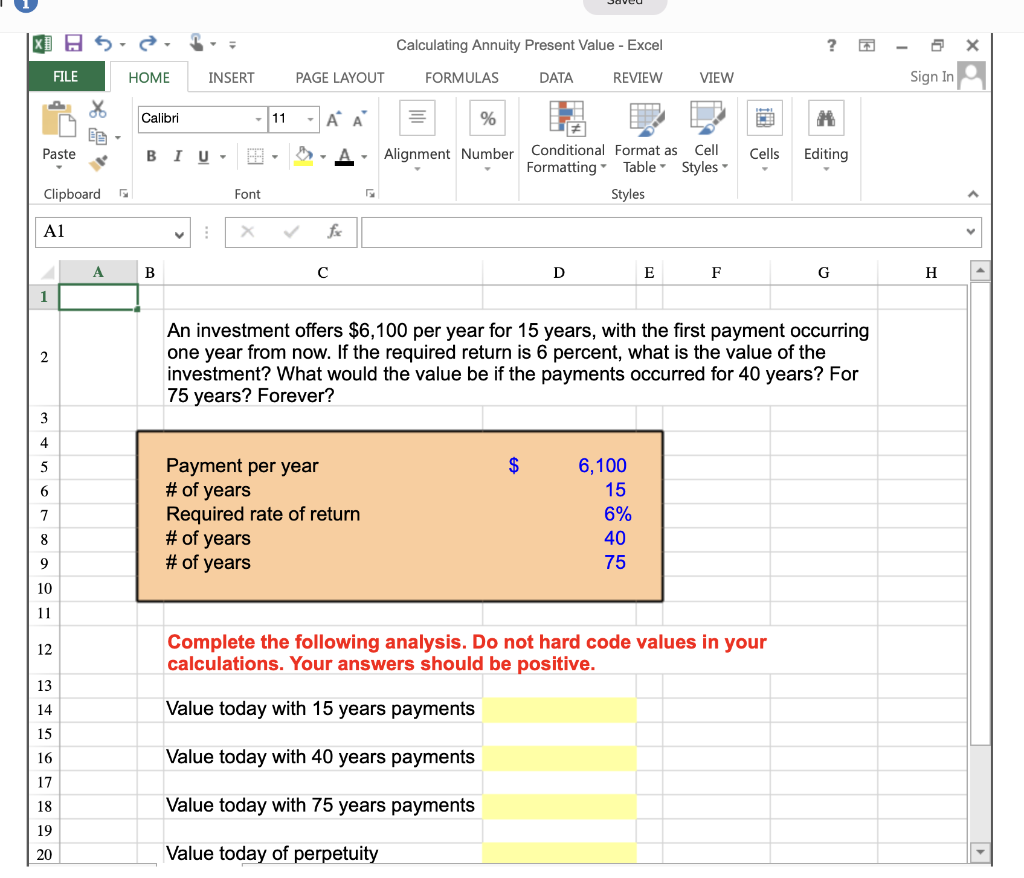Select the Cut (scissors) icon
This screenshot has width=1024, height=878.
97,110
